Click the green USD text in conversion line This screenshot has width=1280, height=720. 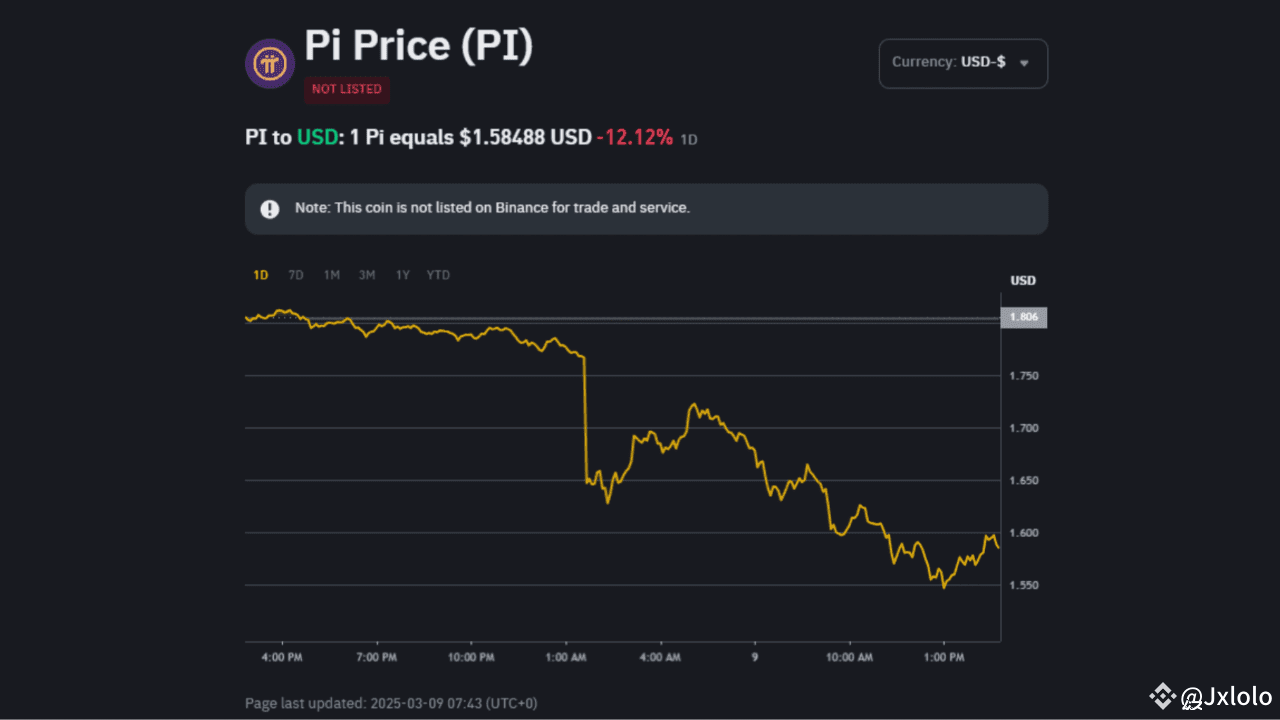(316, 138)
